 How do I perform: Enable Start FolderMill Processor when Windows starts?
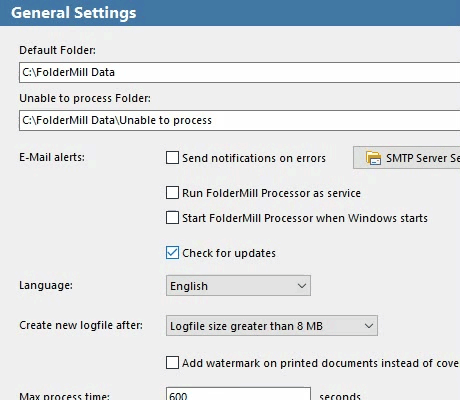(172, 218)
